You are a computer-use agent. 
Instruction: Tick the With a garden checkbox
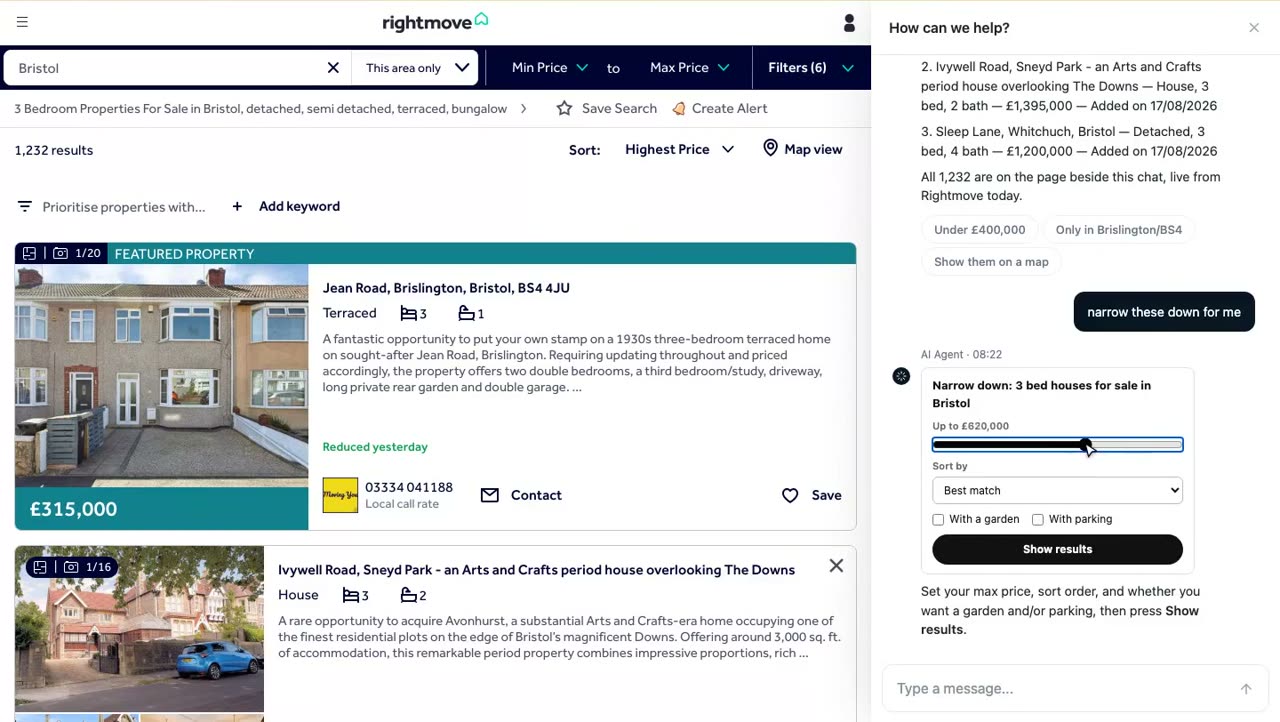938,519
